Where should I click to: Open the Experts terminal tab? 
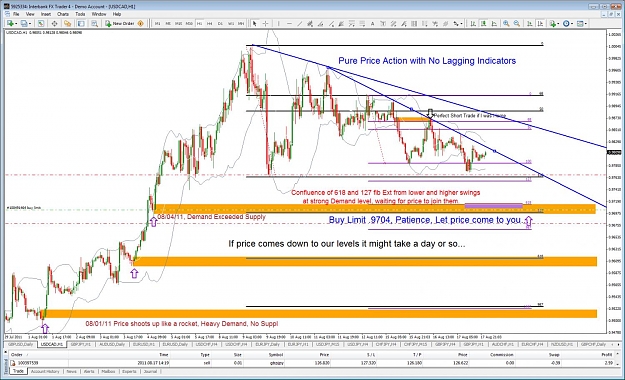click(x=130, y=371)
